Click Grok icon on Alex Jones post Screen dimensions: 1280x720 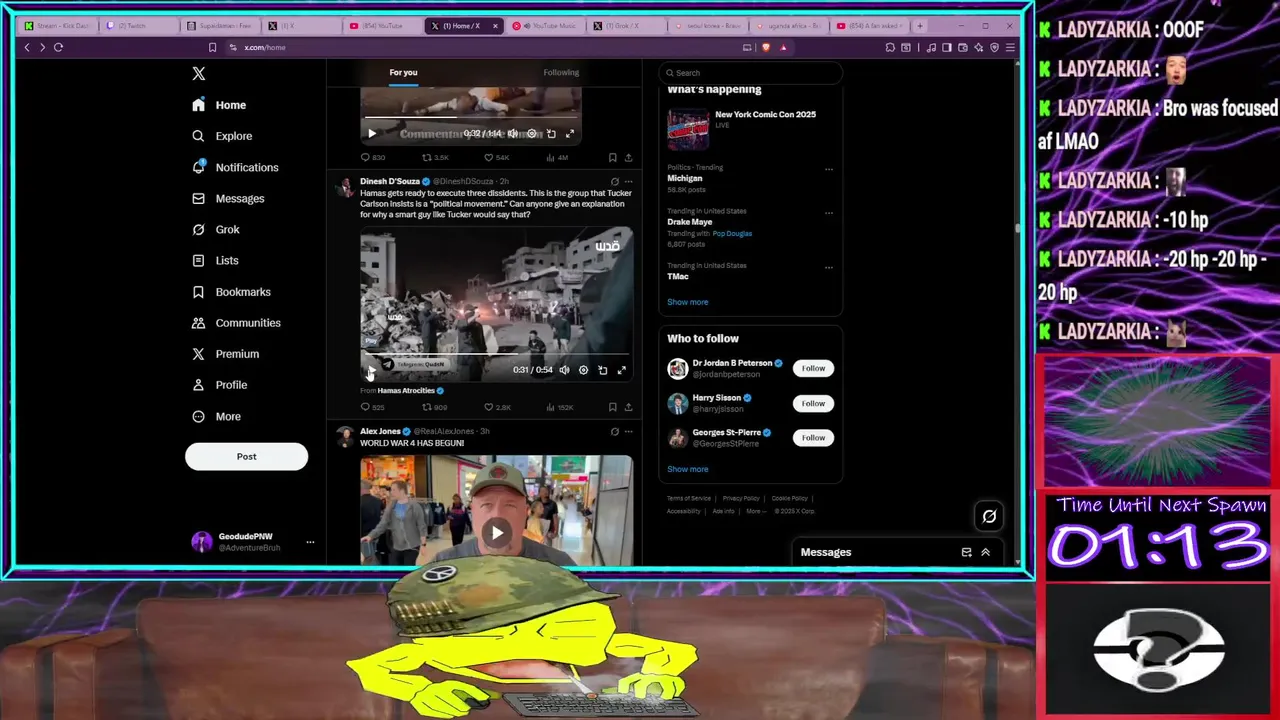(614, 432)
